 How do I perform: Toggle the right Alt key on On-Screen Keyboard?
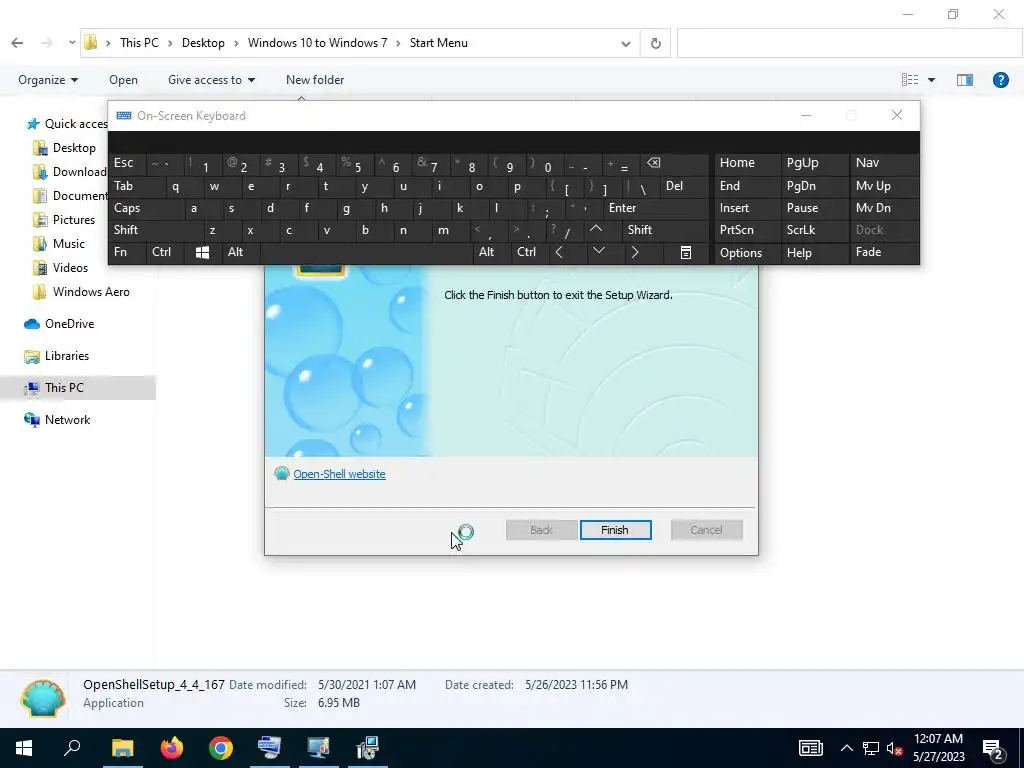pos(491,252)
